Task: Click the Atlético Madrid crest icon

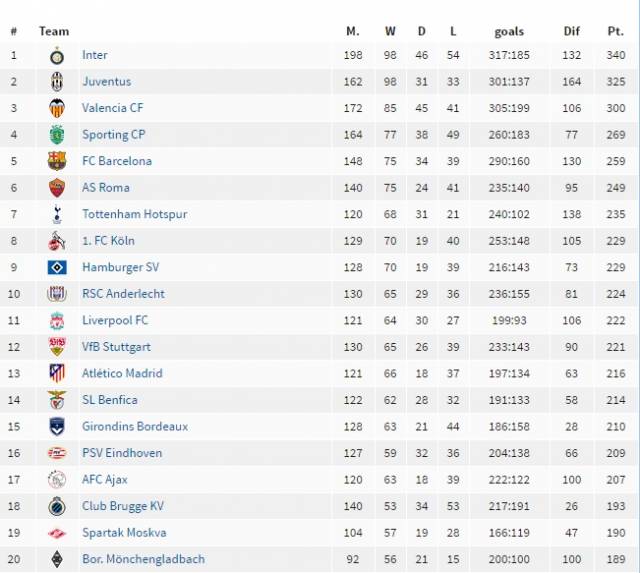Action: [57, 373]
